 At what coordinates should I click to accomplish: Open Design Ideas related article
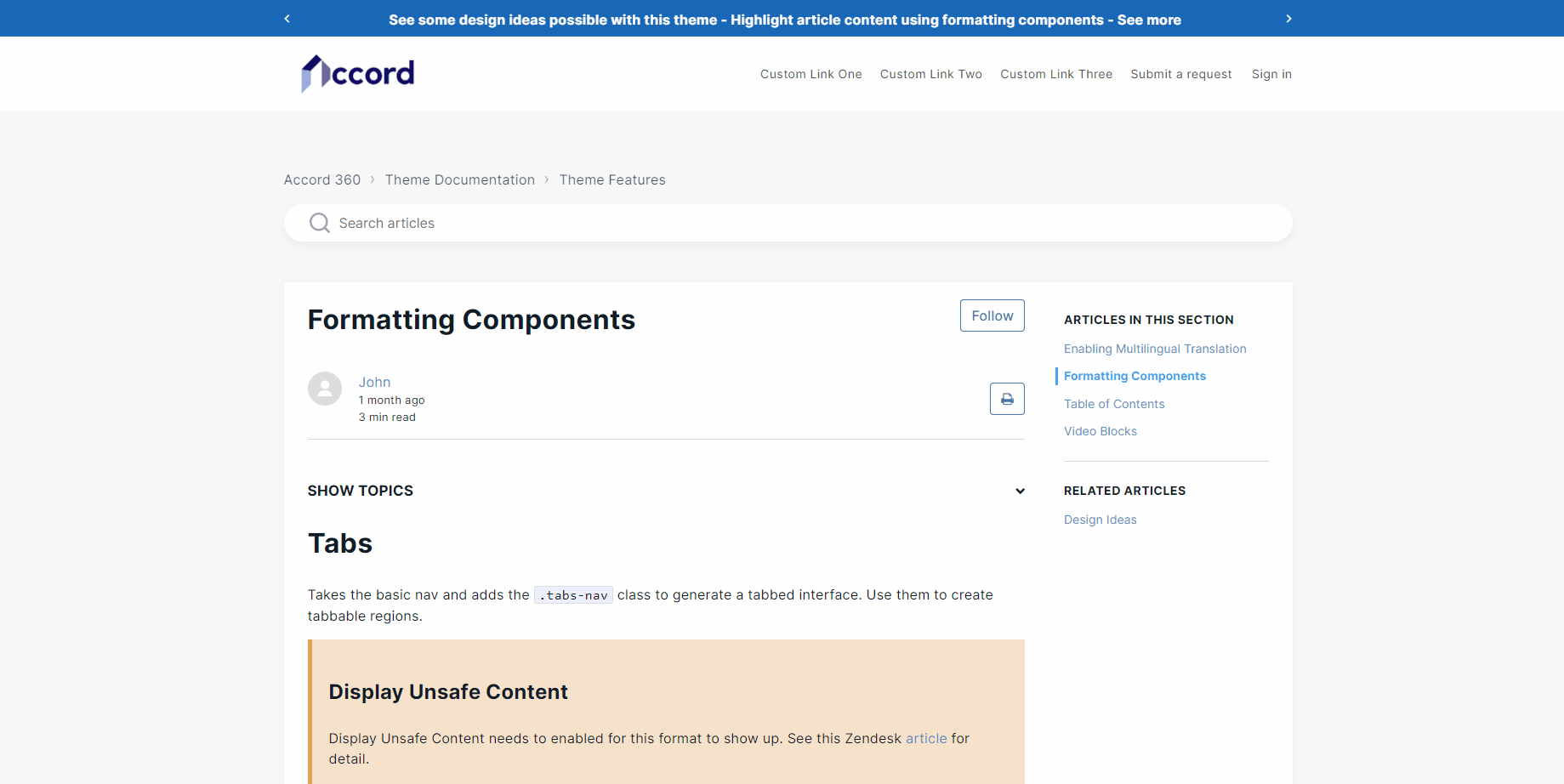(1100, 520)
